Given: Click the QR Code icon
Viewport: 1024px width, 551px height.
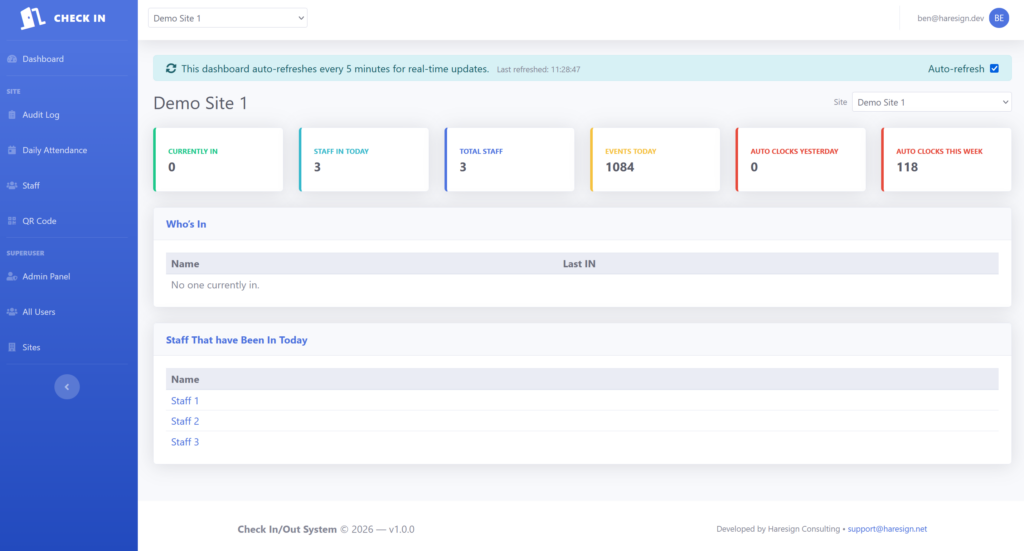Looking at the screenshot, I should coord(12,221).
